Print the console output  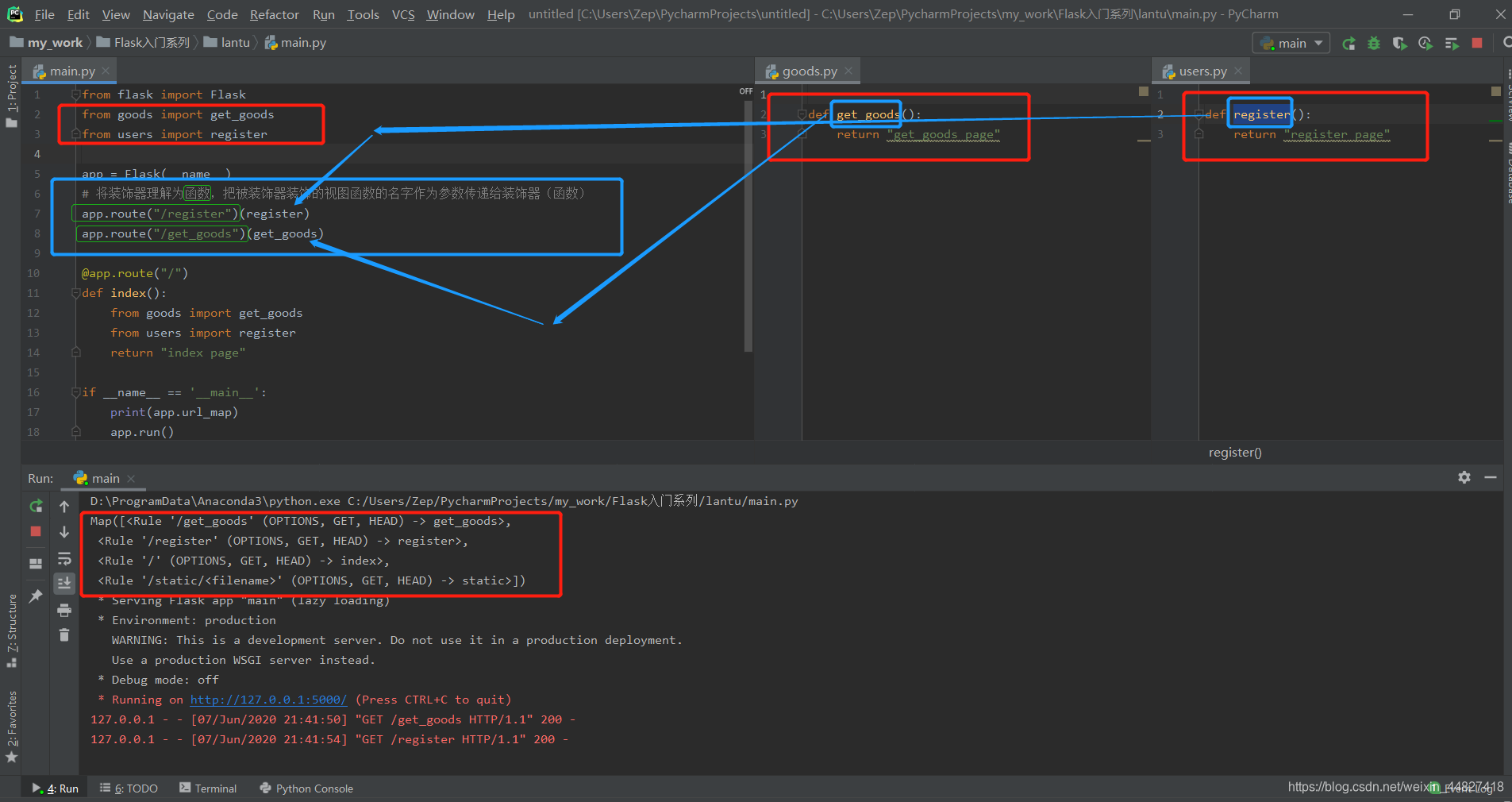[64, 610]
